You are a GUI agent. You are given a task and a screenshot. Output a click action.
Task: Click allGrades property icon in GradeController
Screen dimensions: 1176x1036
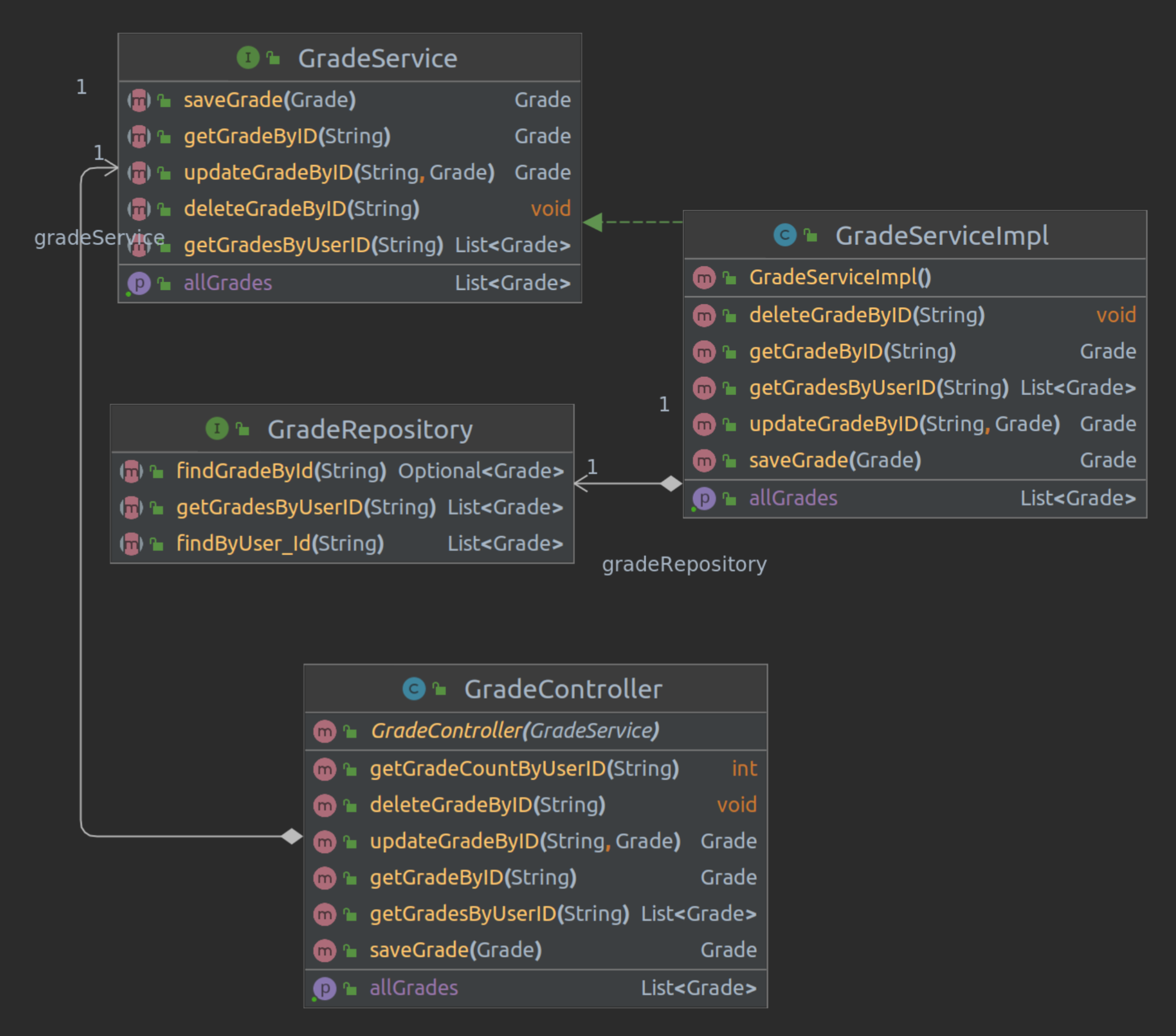click(325, 988)
